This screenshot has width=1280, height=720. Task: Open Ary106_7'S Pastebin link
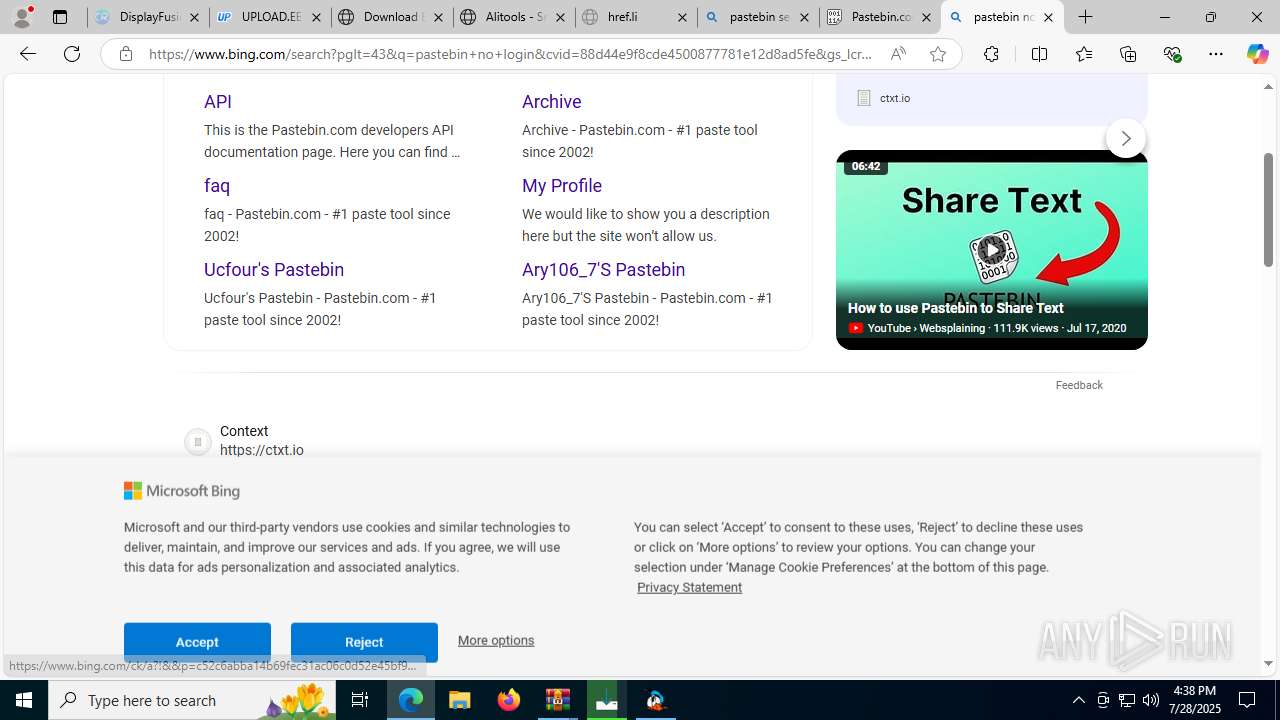click(x=603, y=269)
